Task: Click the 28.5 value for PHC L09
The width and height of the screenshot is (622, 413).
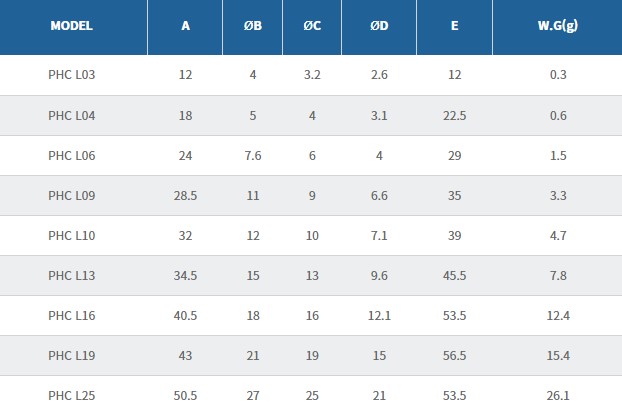Action: click(x=186, y=195)
